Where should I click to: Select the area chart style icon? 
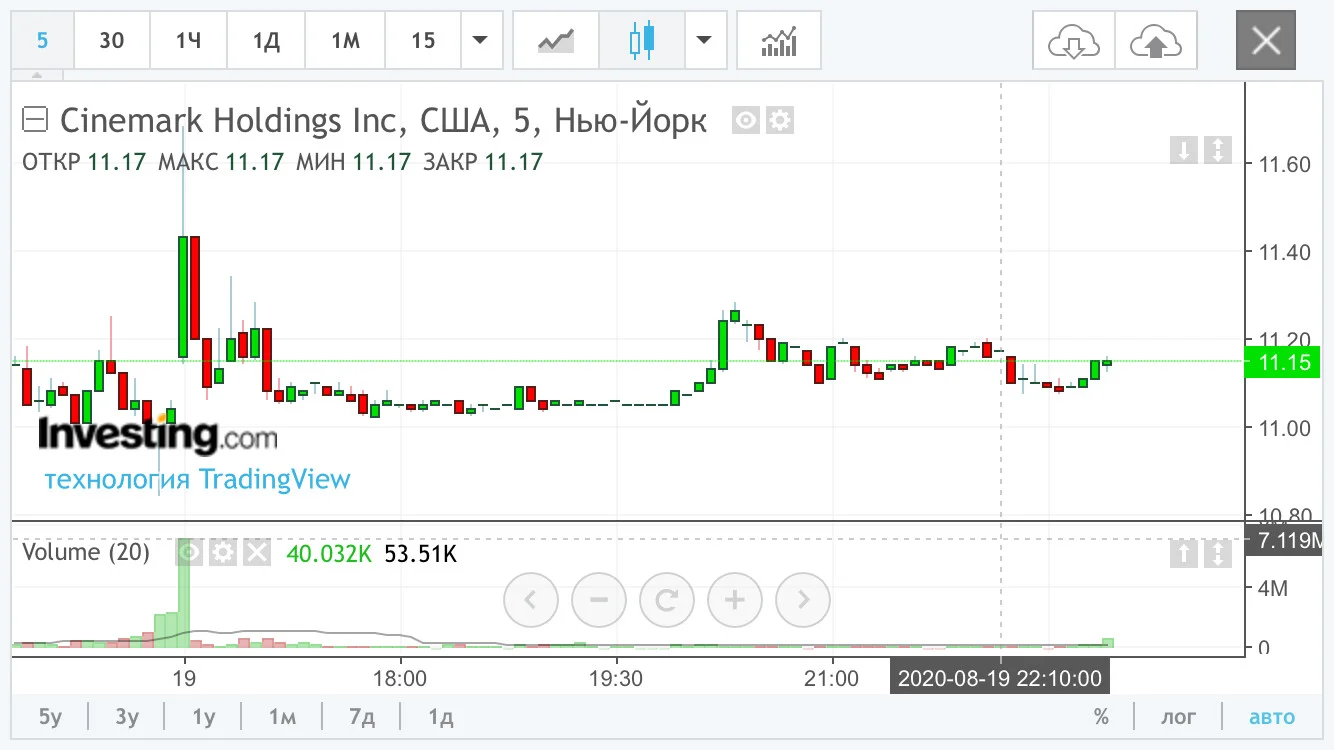click(556, 41)
